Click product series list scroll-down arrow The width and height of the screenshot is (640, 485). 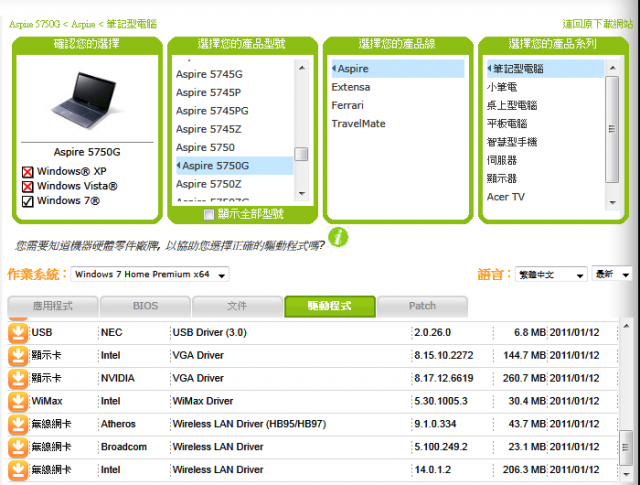point(613,202)
